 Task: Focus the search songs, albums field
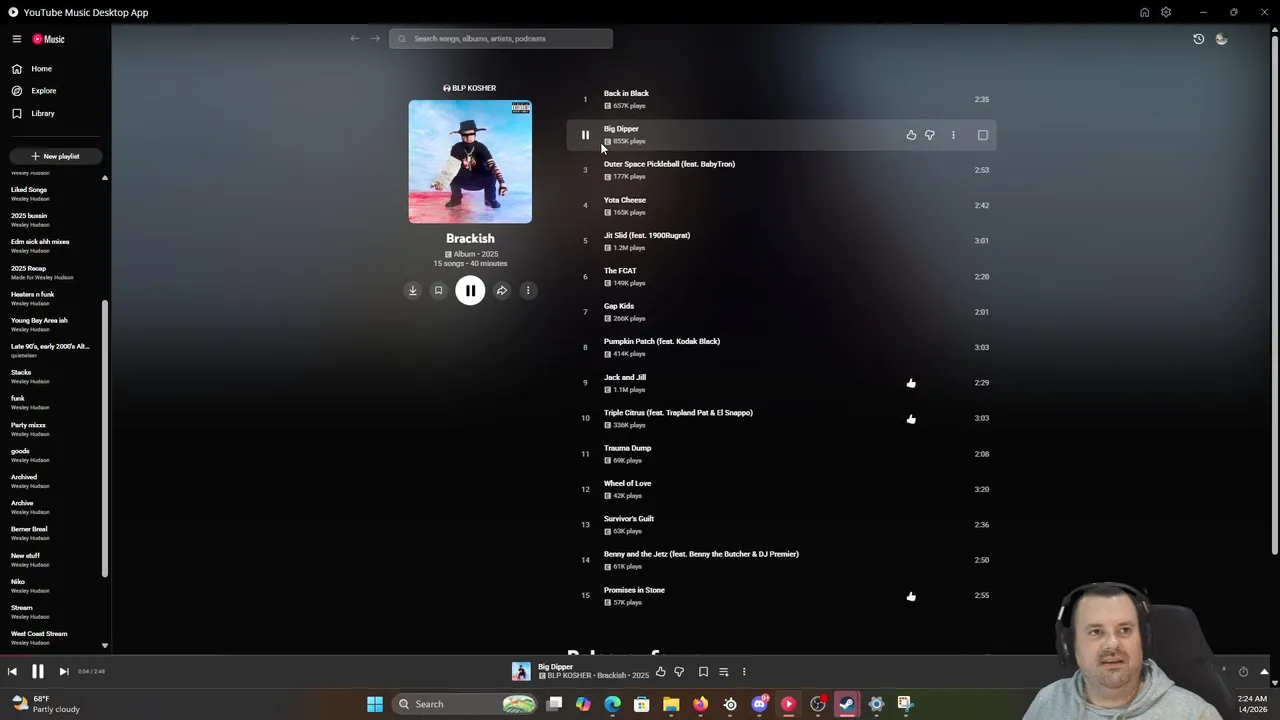pos(501,39)
